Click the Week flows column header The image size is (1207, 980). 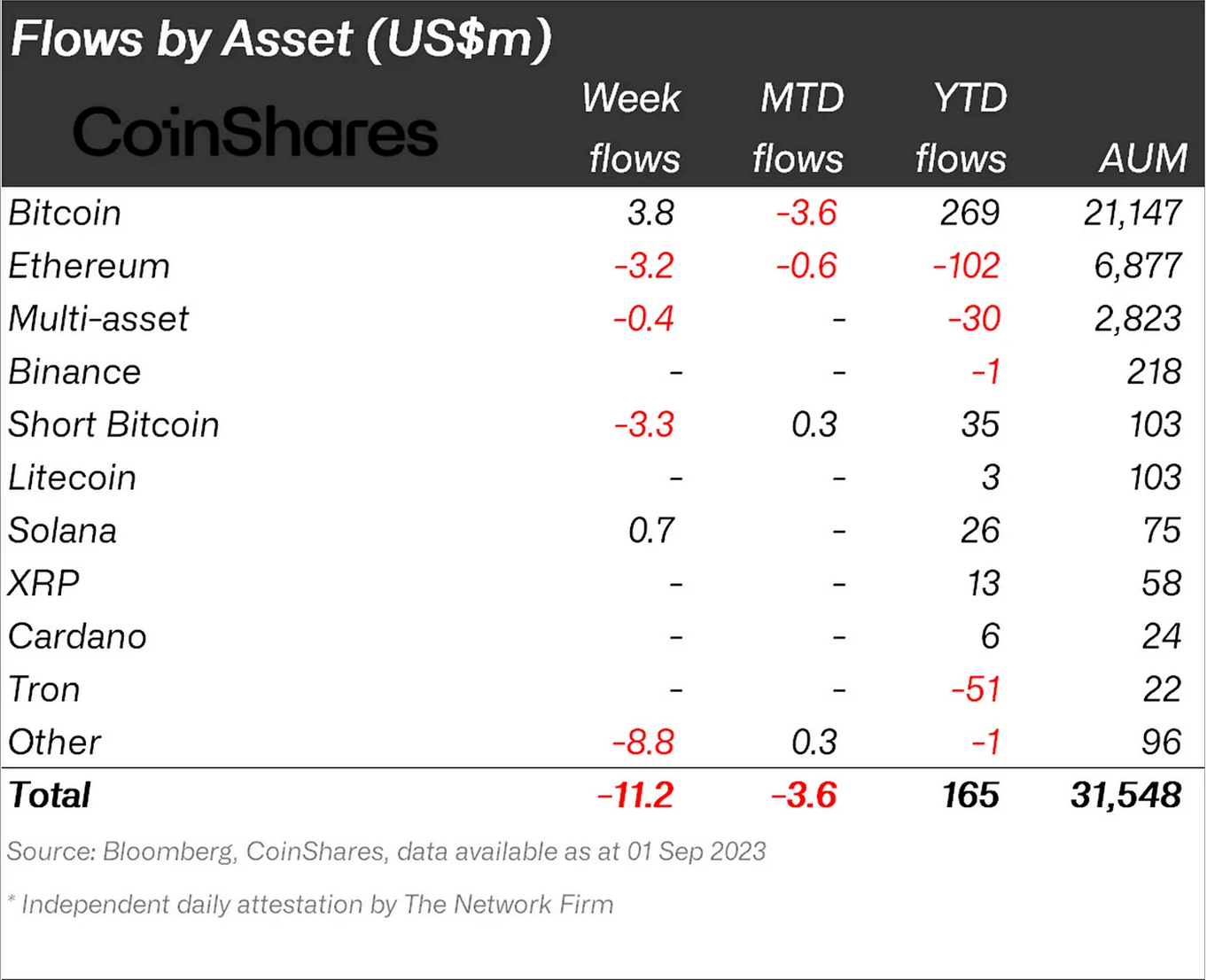pos(633,128)
